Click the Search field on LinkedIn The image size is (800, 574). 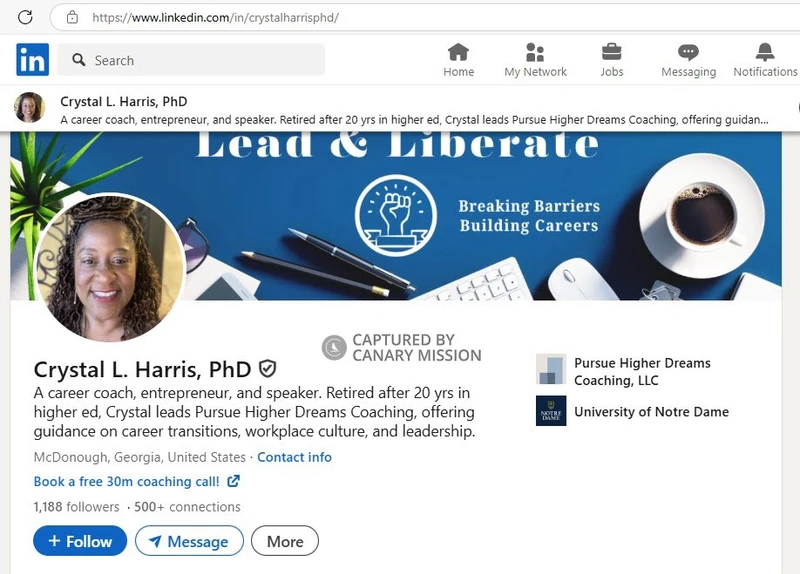[x=191, y=60]
